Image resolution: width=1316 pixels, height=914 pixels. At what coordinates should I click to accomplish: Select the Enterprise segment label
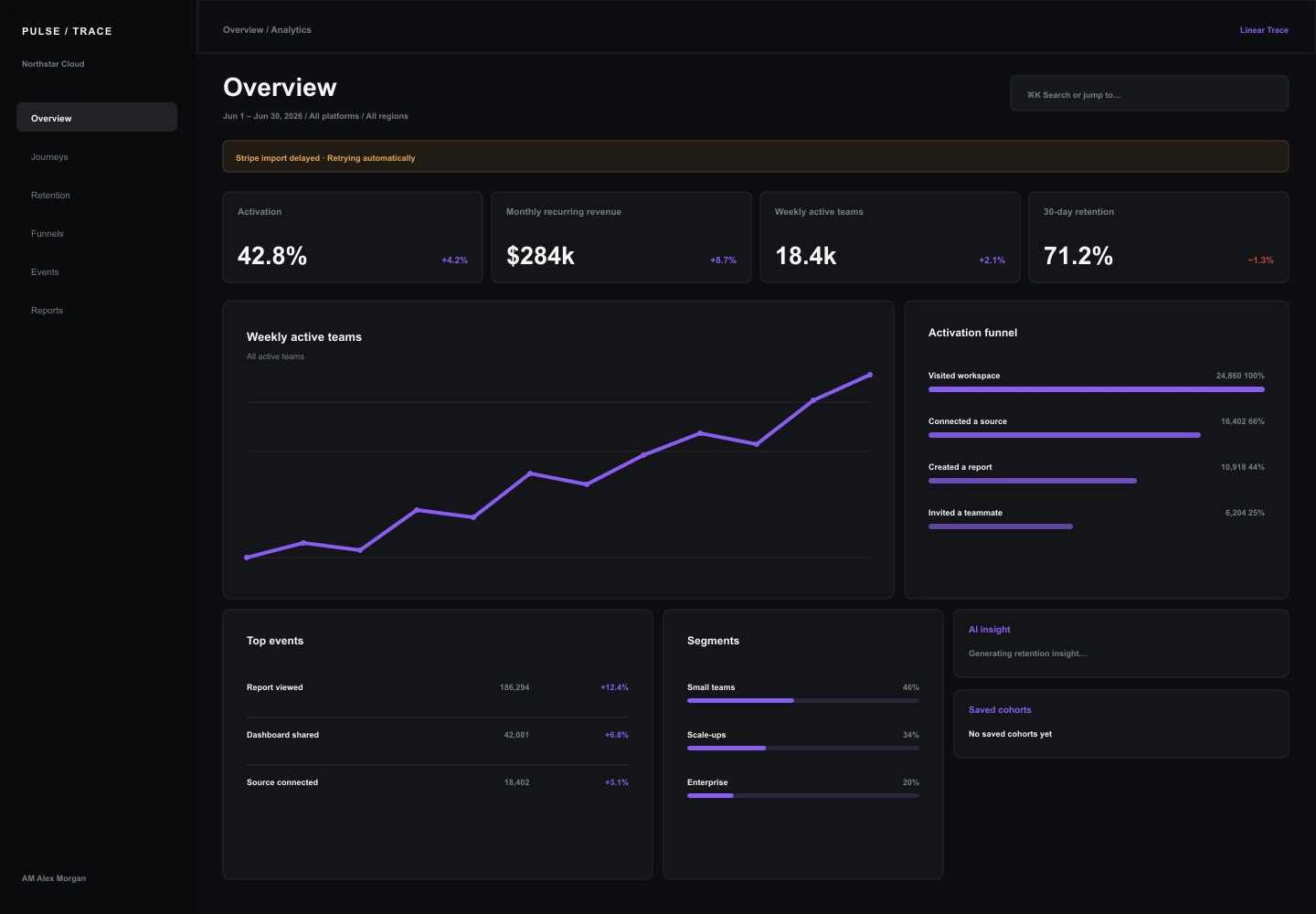(707, 782)
